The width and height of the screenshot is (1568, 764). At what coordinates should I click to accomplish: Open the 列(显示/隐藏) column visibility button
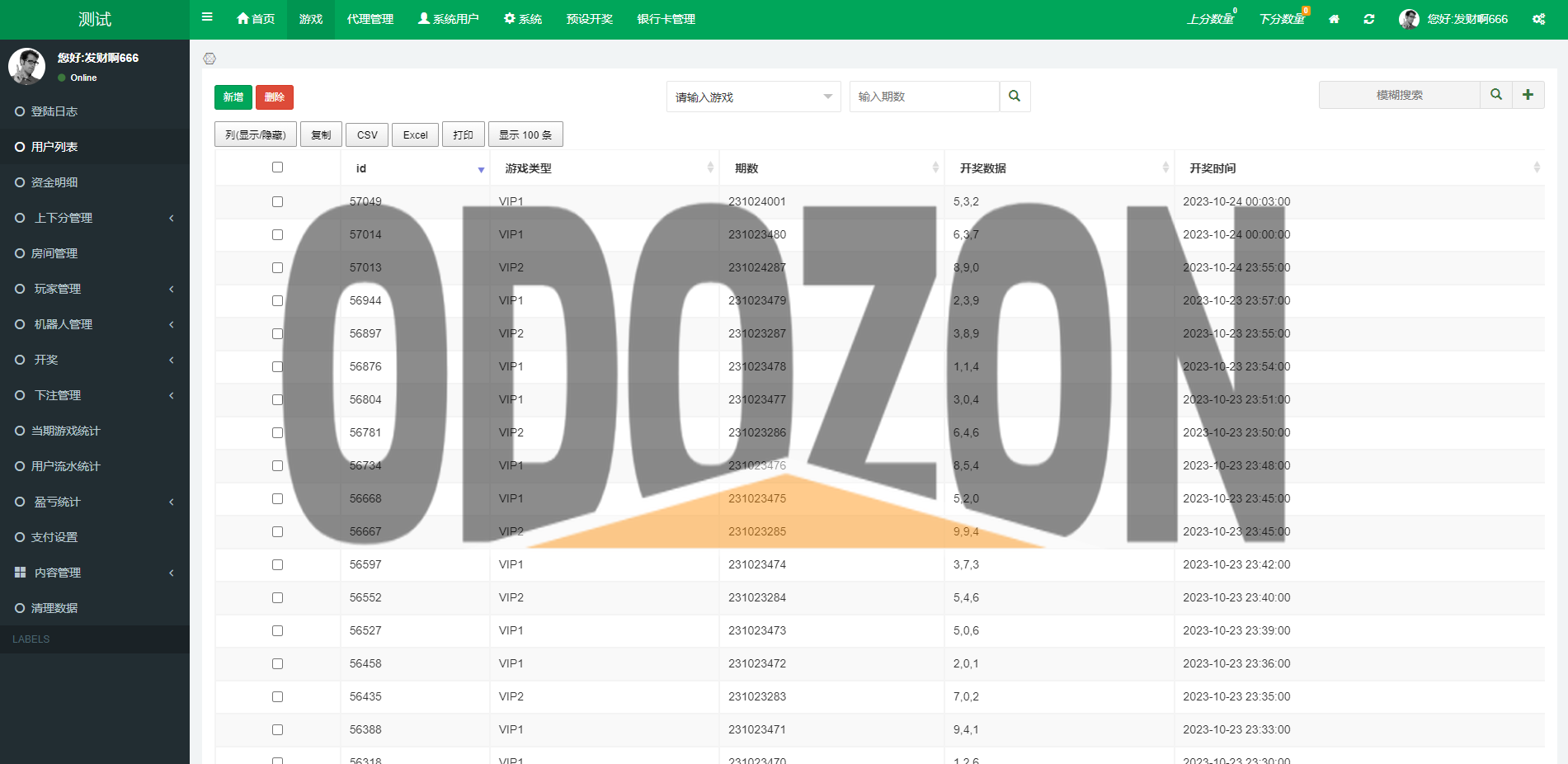(256, 134)
